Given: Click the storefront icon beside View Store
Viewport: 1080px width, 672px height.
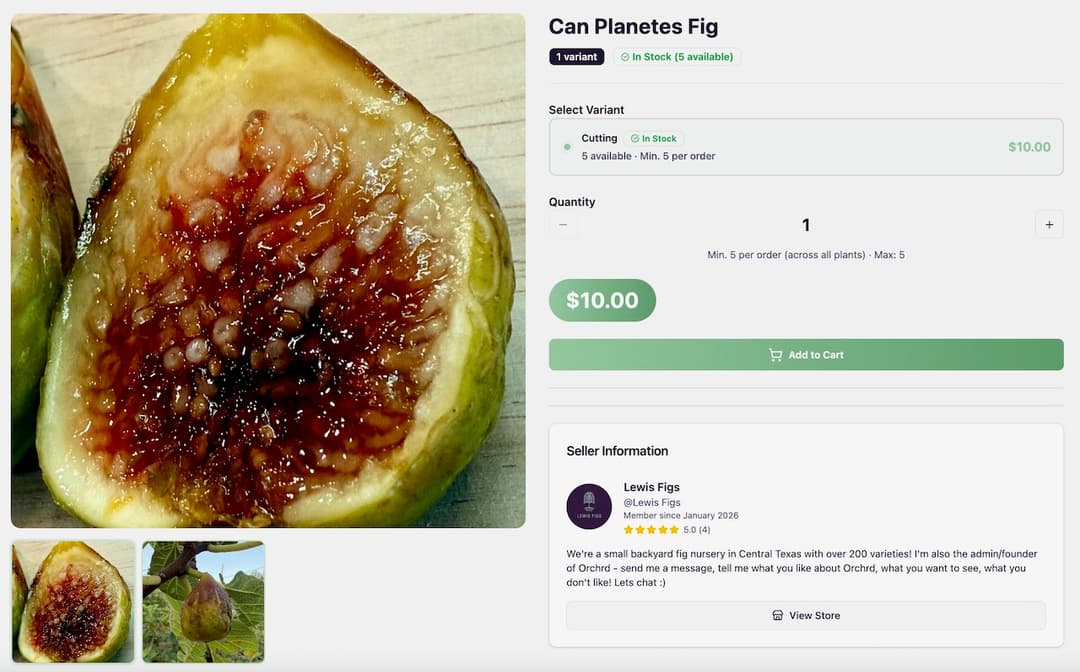Looking at the screenshot, I should click(778, 616).
